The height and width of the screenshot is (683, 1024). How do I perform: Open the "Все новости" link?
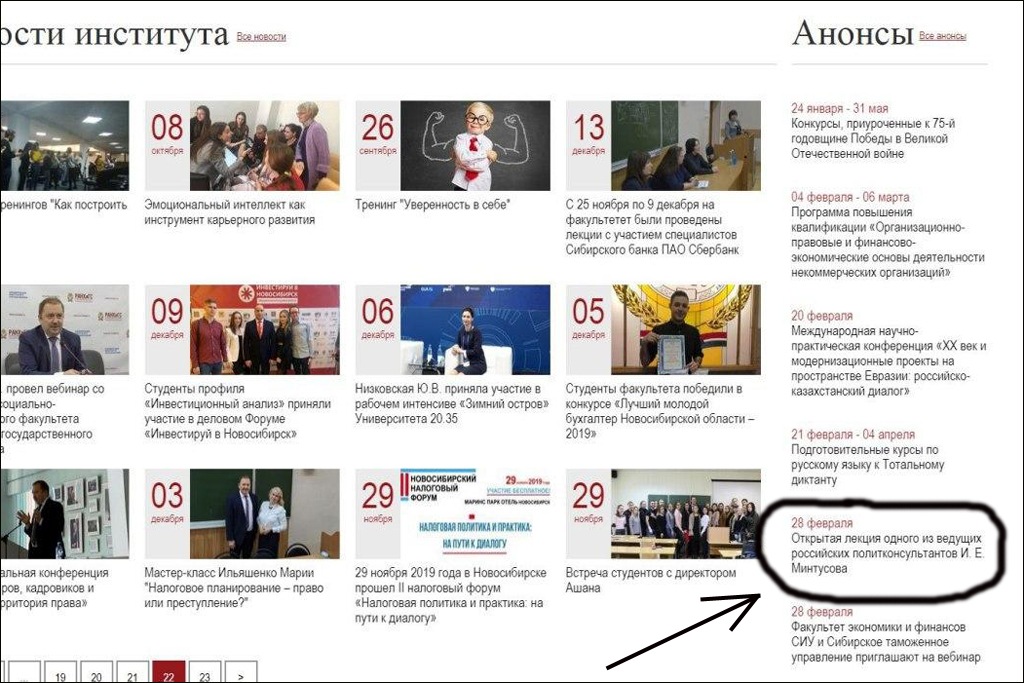[261, 37]
